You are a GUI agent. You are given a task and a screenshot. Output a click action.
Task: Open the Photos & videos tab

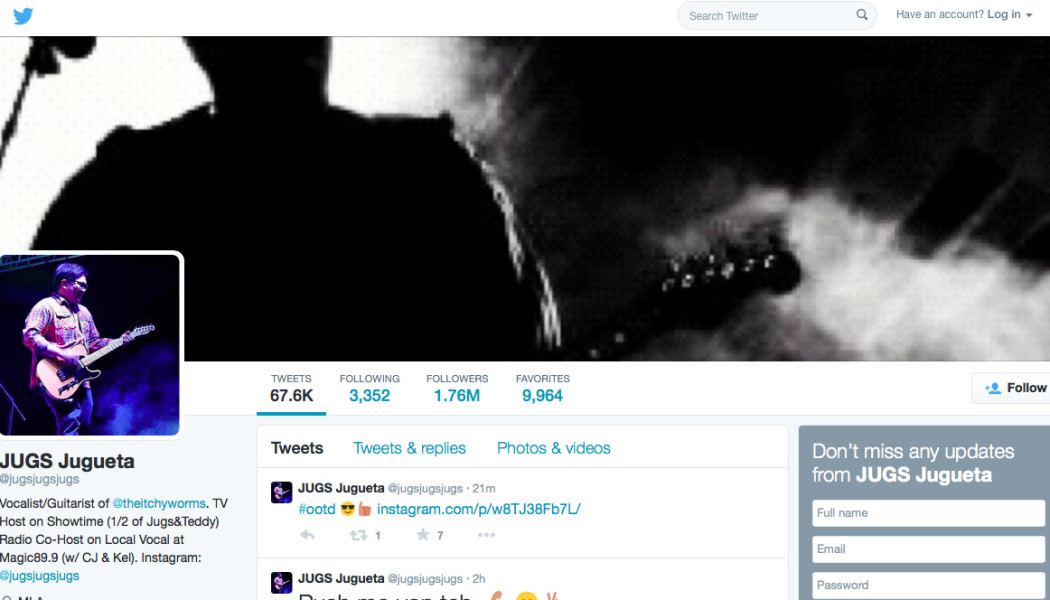[553, 448]
